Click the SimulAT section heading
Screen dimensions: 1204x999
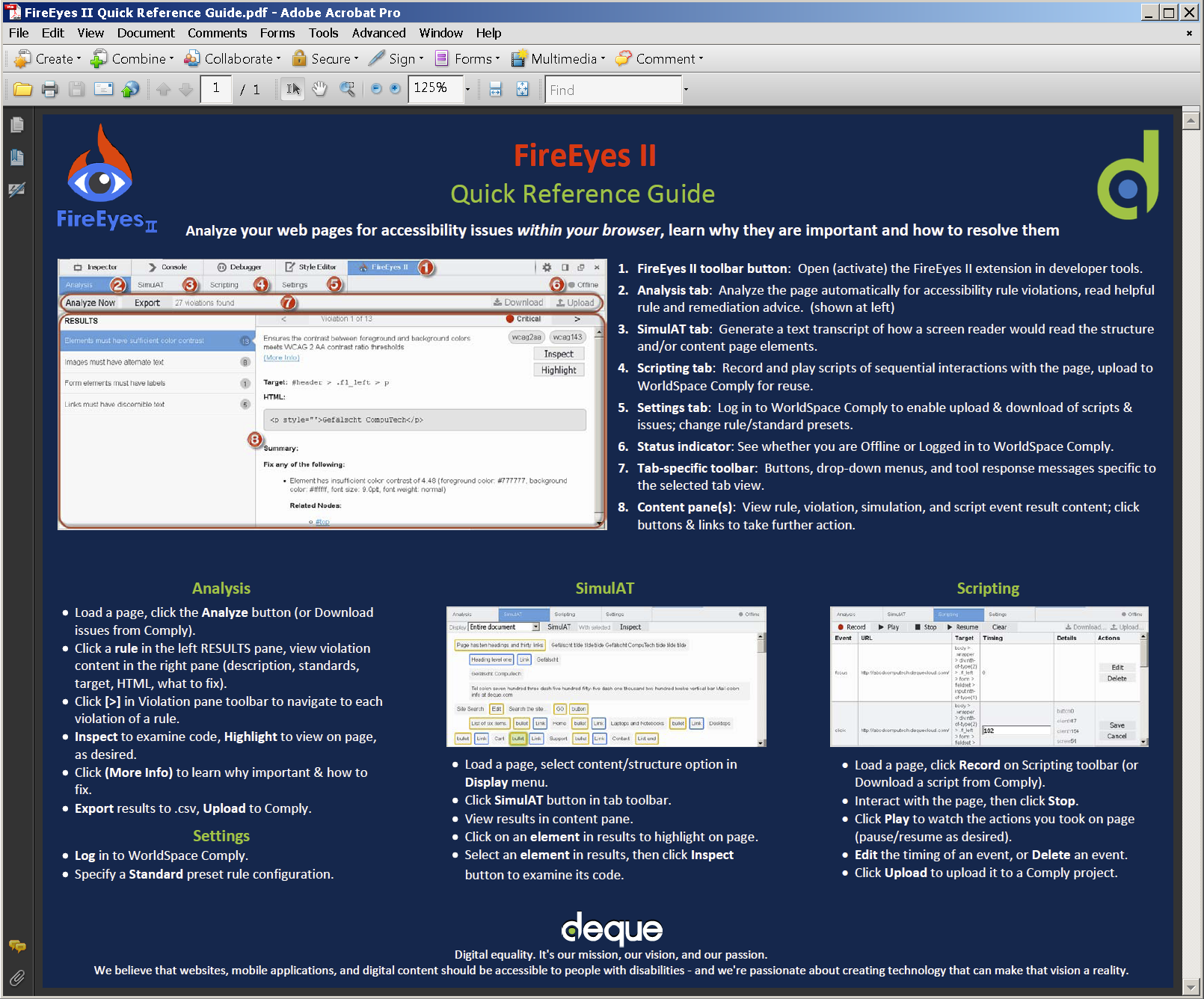point(605,588)
